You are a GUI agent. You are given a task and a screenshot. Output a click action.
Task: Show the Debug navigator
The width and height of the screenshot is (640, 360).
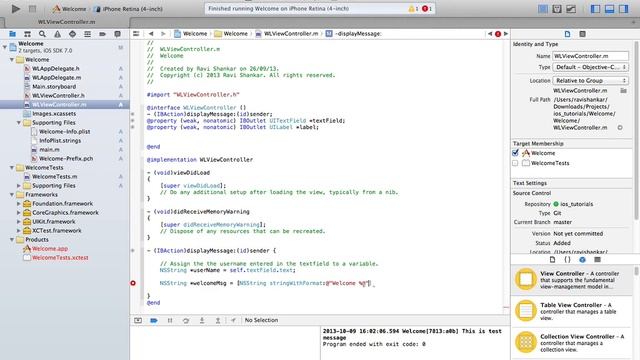tap(87, 34)
